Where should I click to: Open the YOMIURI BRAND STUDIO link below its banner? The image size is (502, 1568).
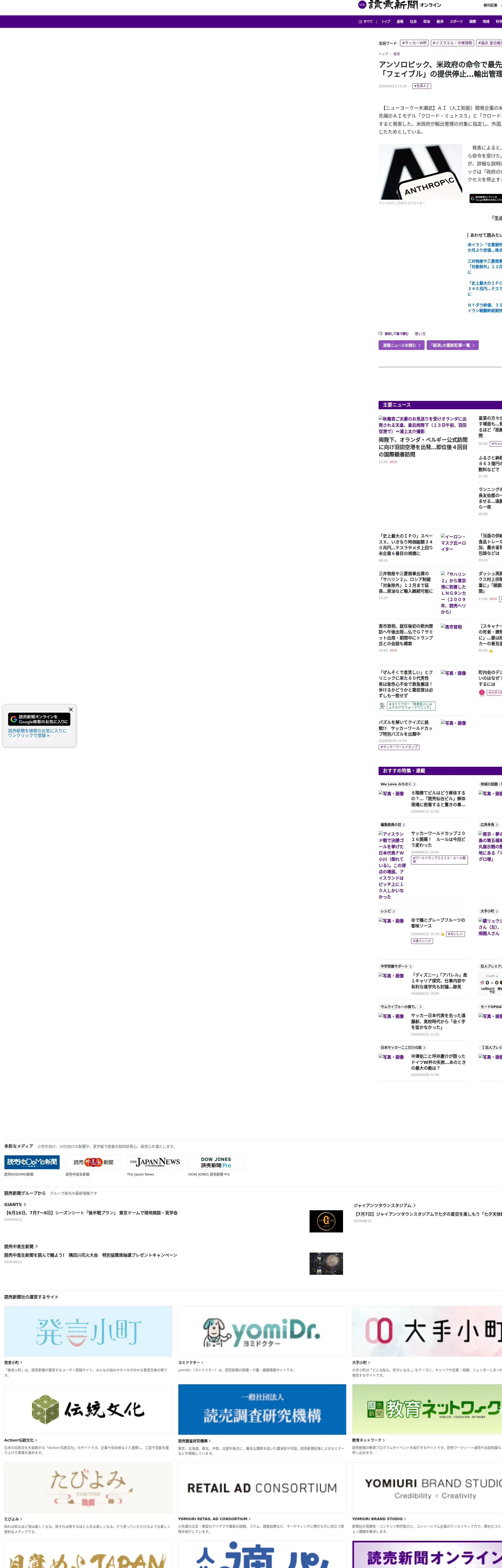point(379,1519)
